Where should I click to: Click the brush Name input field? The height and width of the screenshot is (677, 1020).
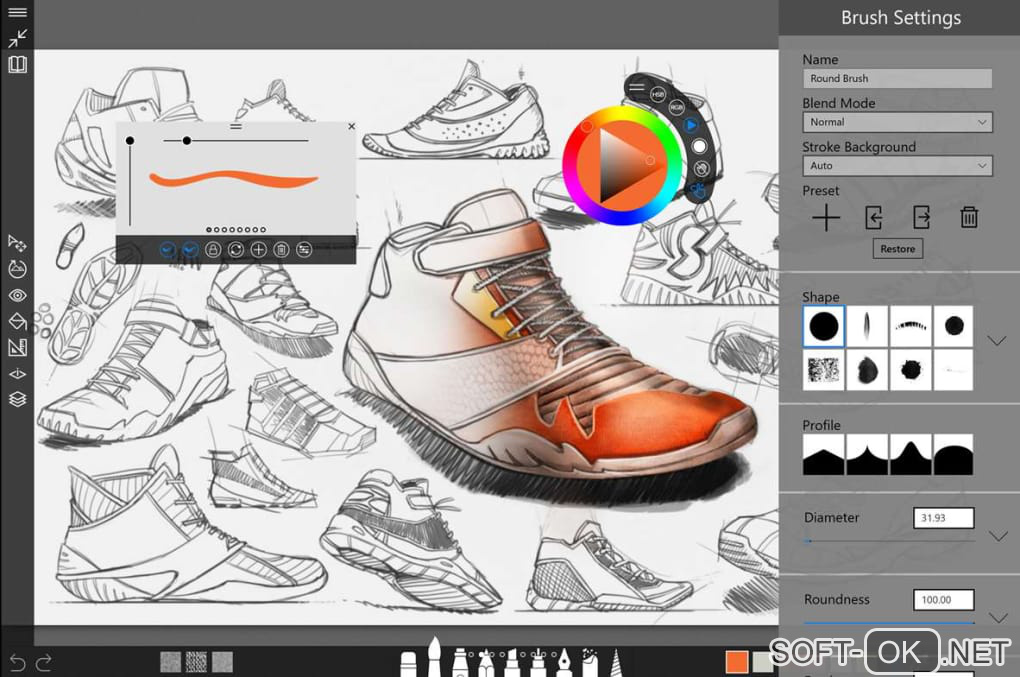(x=897, y=79)
